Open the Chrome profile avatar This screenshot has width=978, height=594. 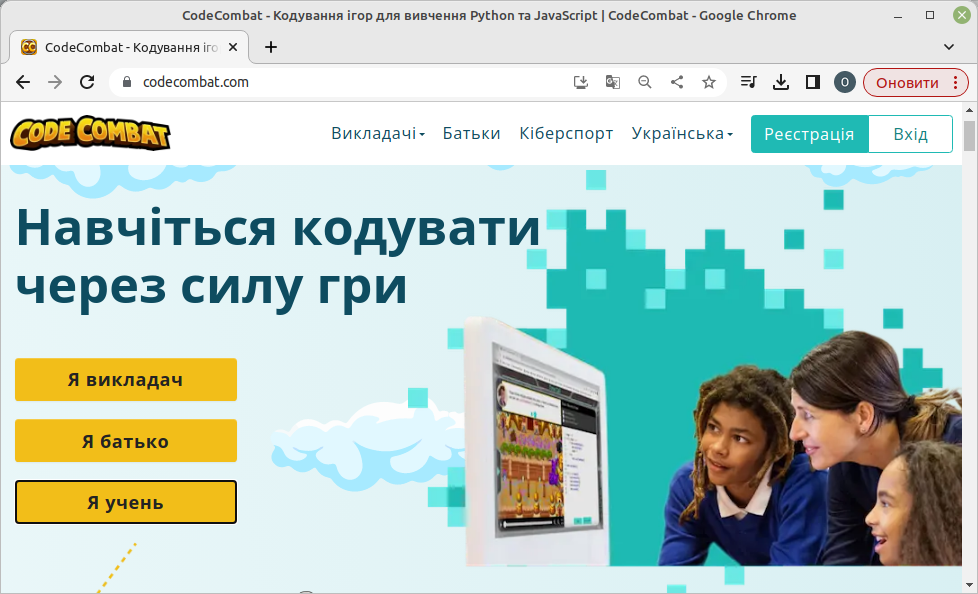(845, 82)
